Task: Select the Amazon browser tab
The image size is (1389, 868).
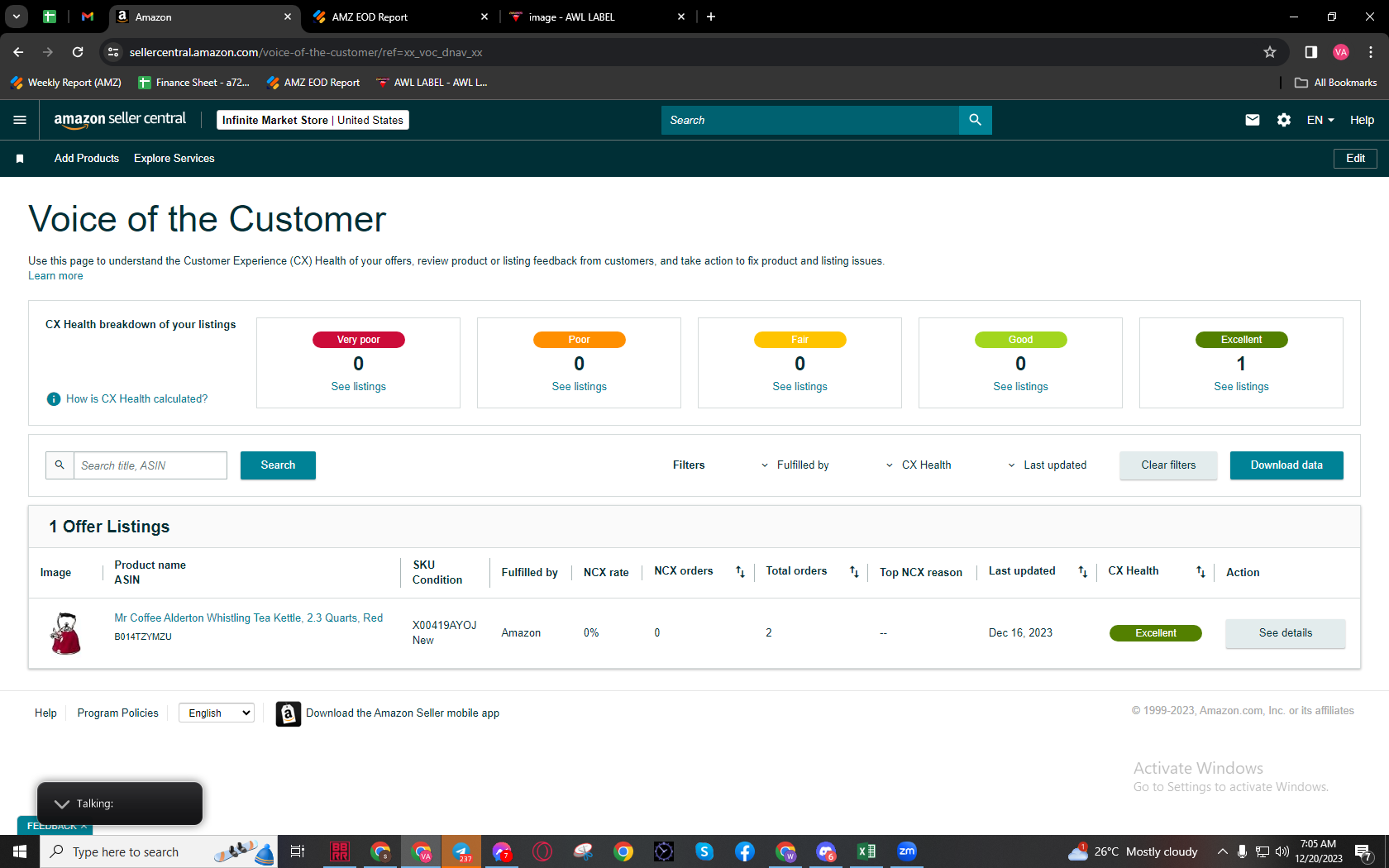Action: [x=204, y=17]
